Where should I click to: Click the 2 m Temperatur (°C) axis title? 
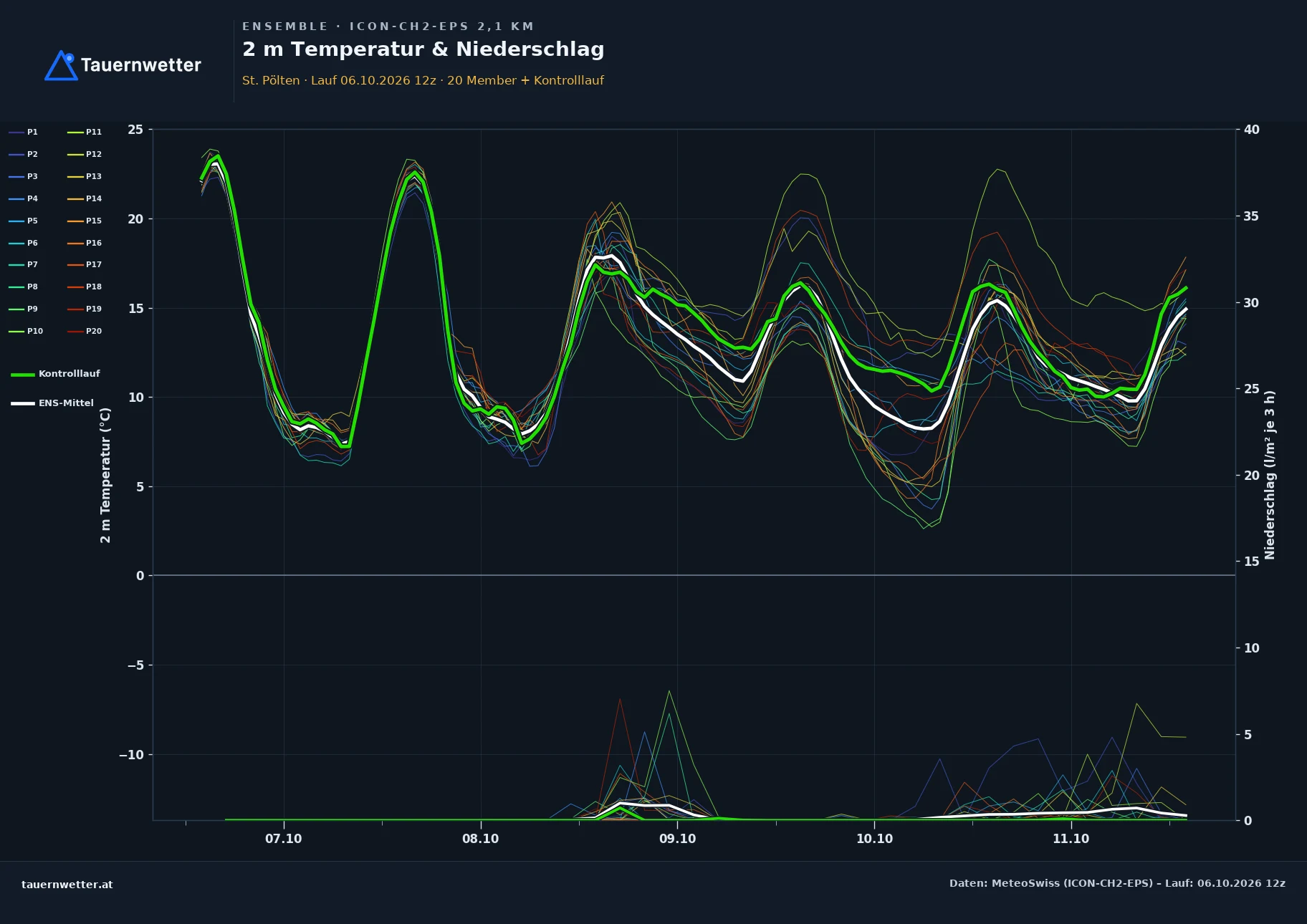pos(105,475)
